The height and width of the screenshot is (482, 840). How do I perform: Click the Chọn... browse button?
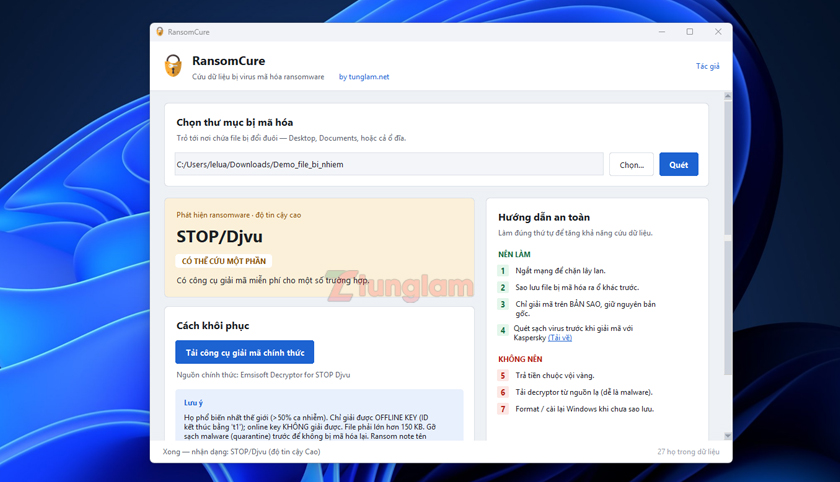coord(631,164)
